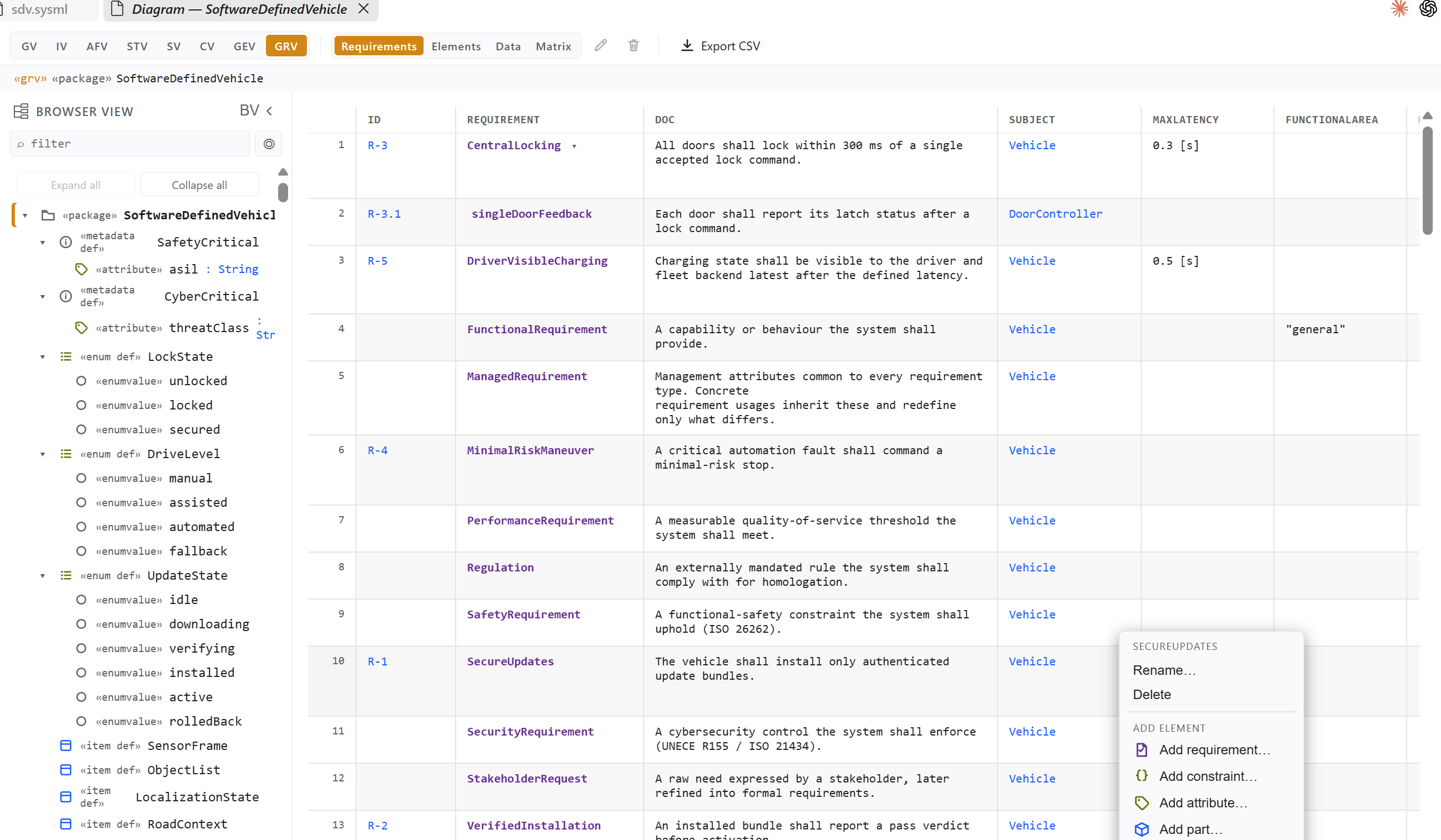The width and height of the screenshot is (1441, 840).
Task: Expand the CentralLocking requirement dropdown arrow
Action: tap(574, 146)
